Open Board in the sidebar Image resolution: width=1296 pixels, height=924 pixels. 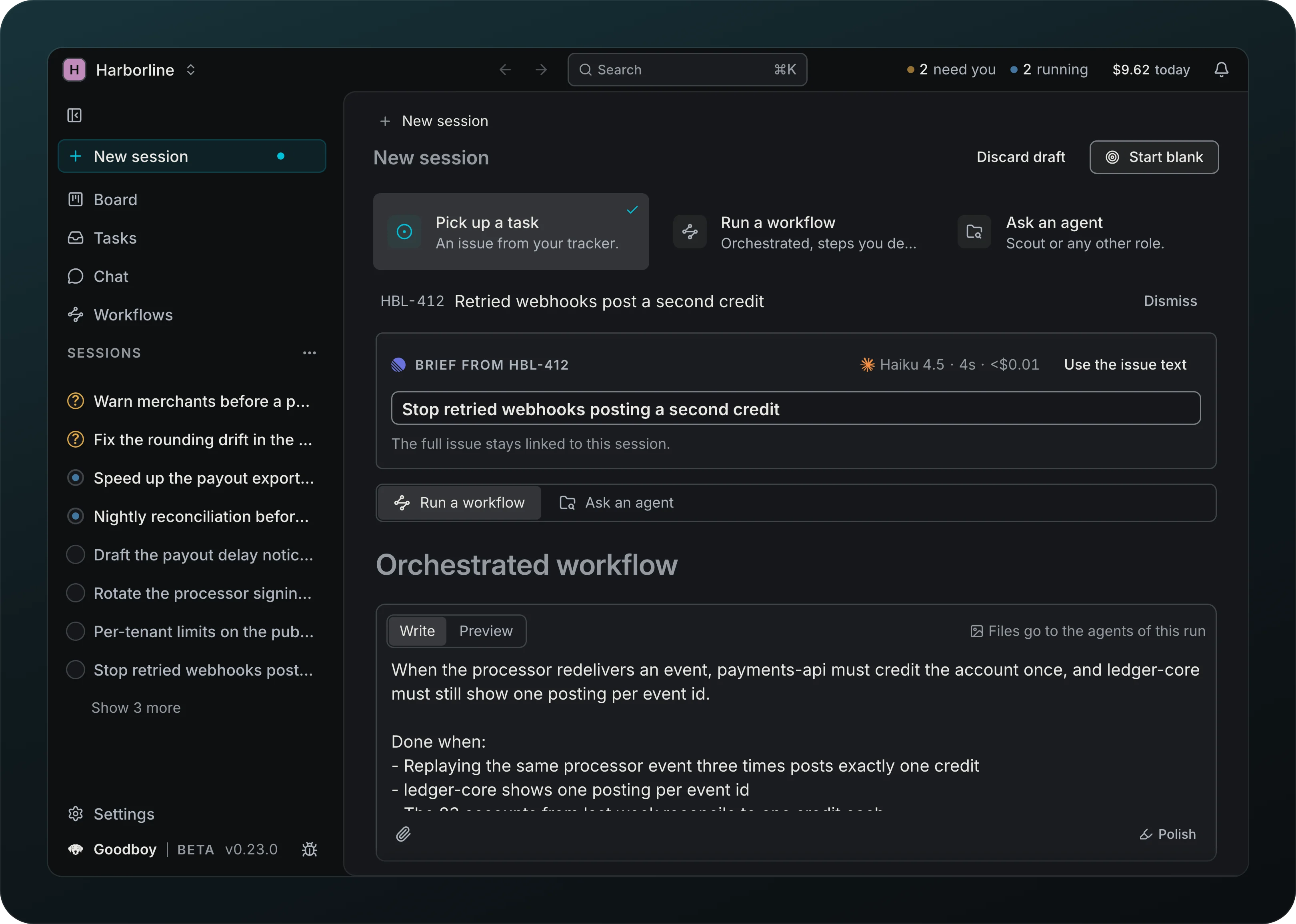click(192, 200)
